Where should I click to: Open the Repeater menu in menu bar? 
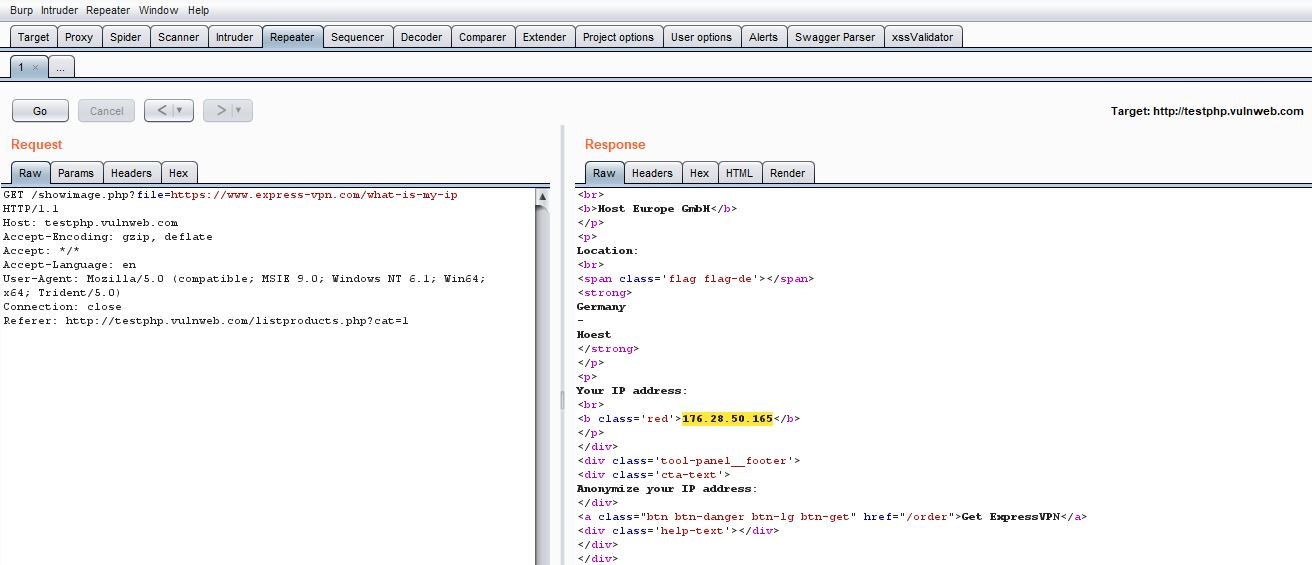(108, 10)
